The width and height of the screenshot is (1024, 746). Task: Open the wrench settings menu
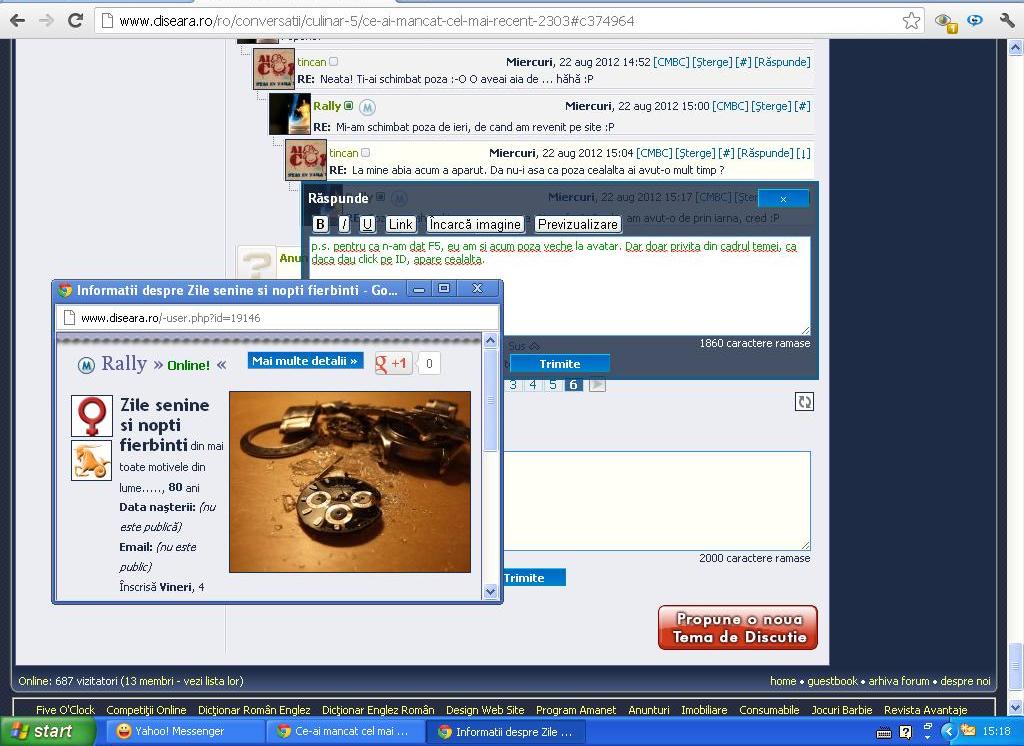[x=1006, y=21]
